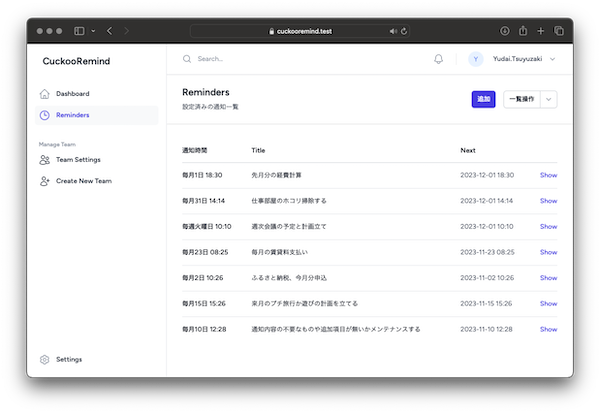600x413 pixels.
Task: Go back with the browser back arrow
Action: [109, 31]
